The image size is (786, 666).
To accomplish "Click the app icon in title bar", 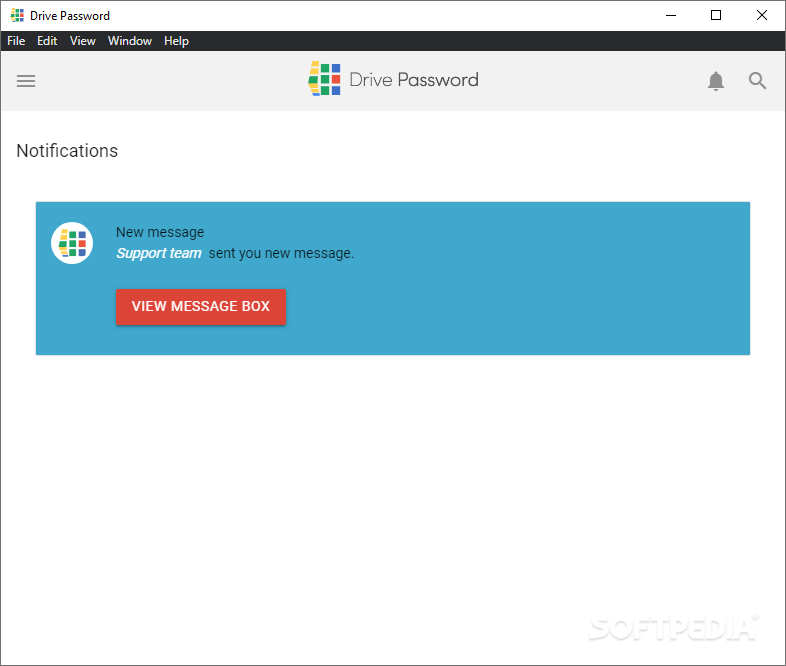I will tap(17, 16).
